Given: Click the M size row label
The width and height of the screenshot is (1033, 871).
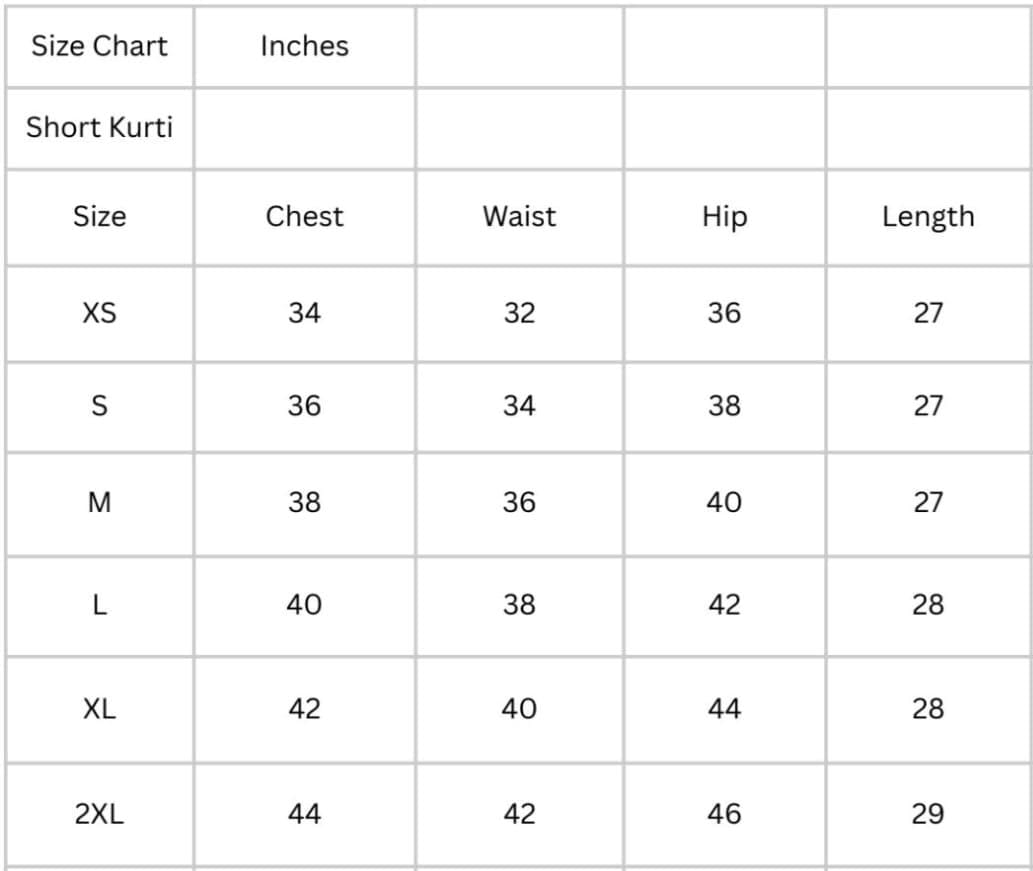Looking at the screenshot, I should (x=99, y=502).
